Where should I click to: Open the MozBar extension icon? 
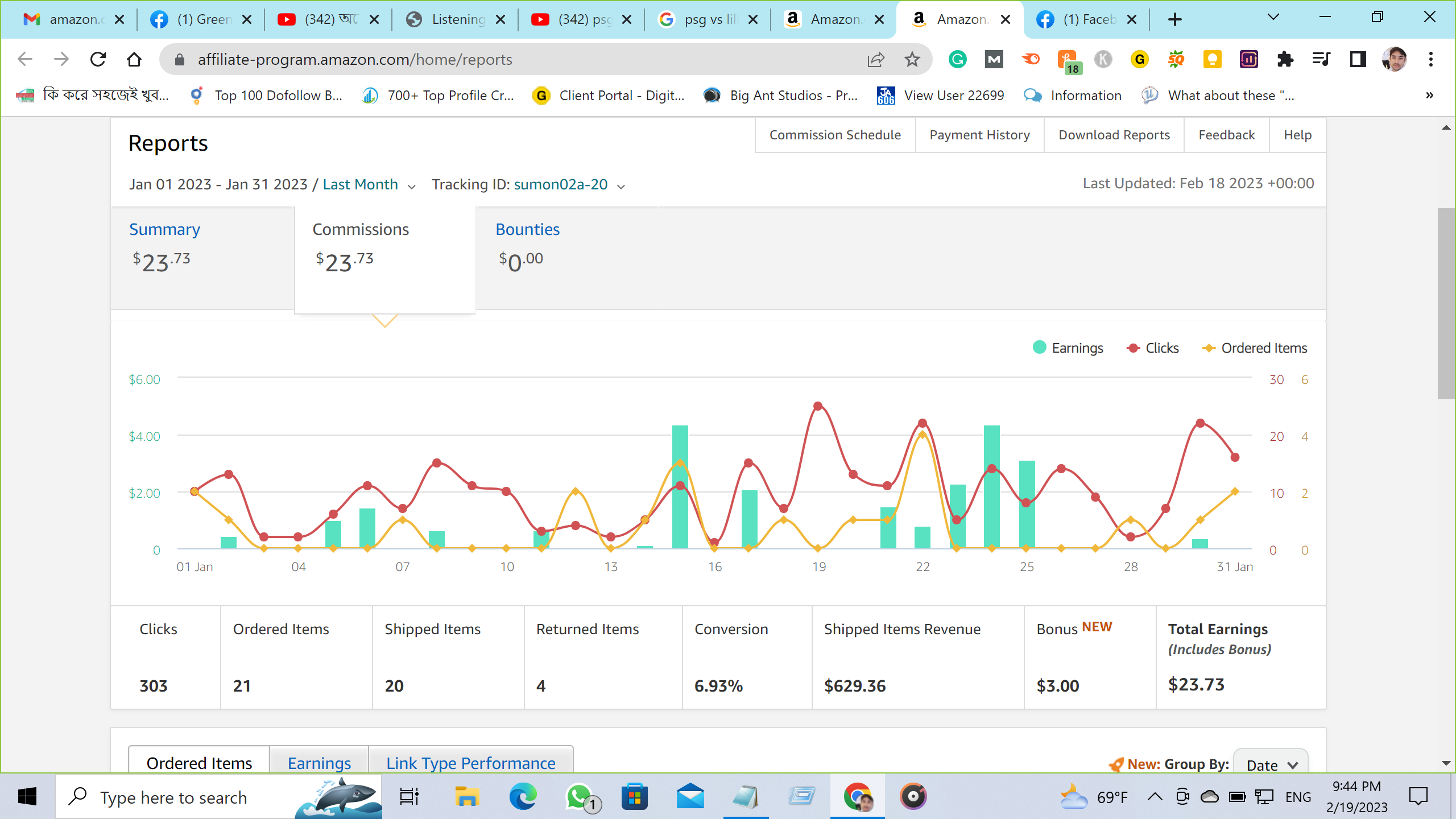pyautogui.click(x=994, y=59)
